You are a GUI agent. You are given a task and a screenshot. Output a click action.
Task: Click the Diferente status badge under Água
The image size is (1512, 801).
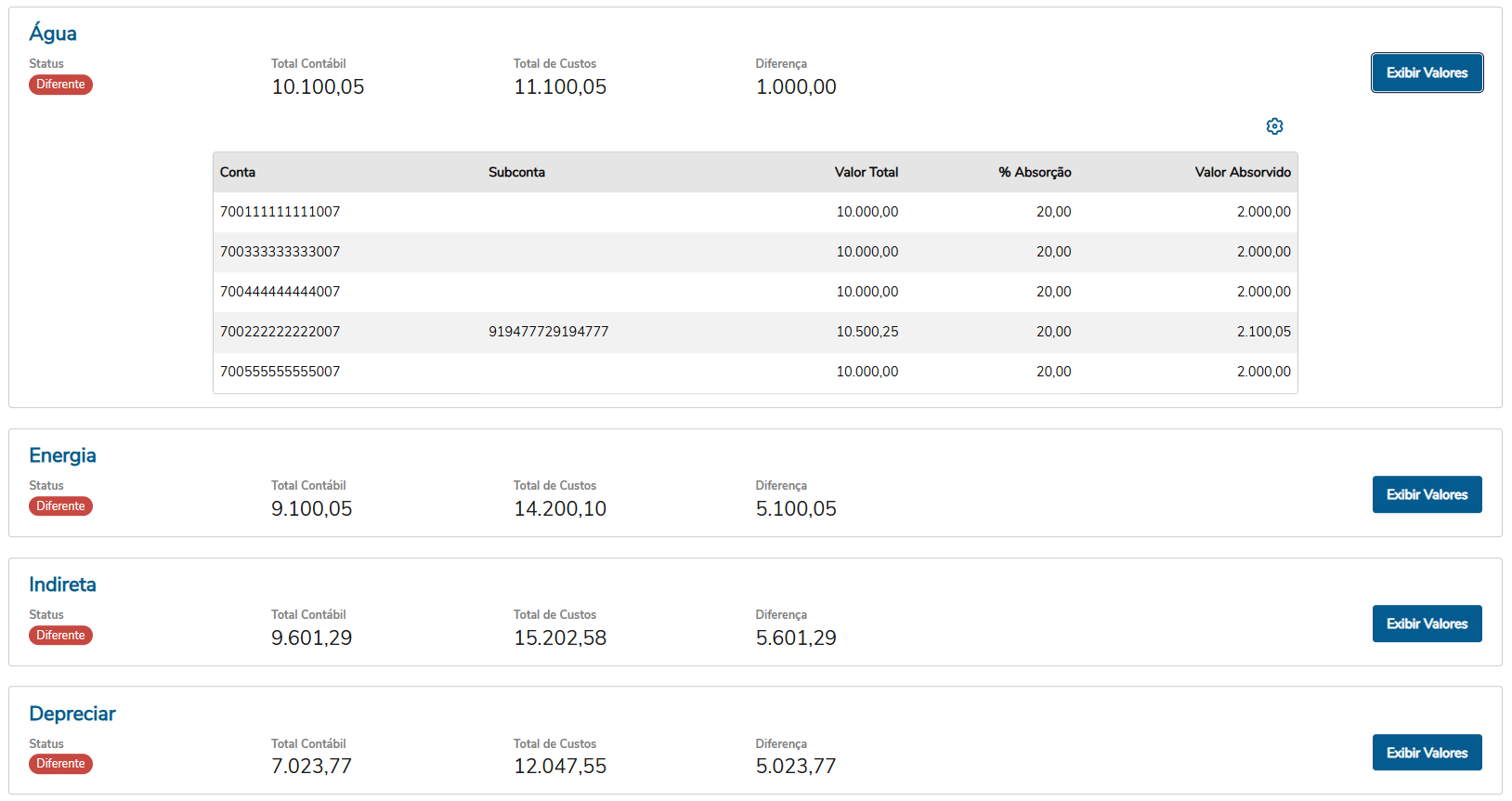(60, 85)
